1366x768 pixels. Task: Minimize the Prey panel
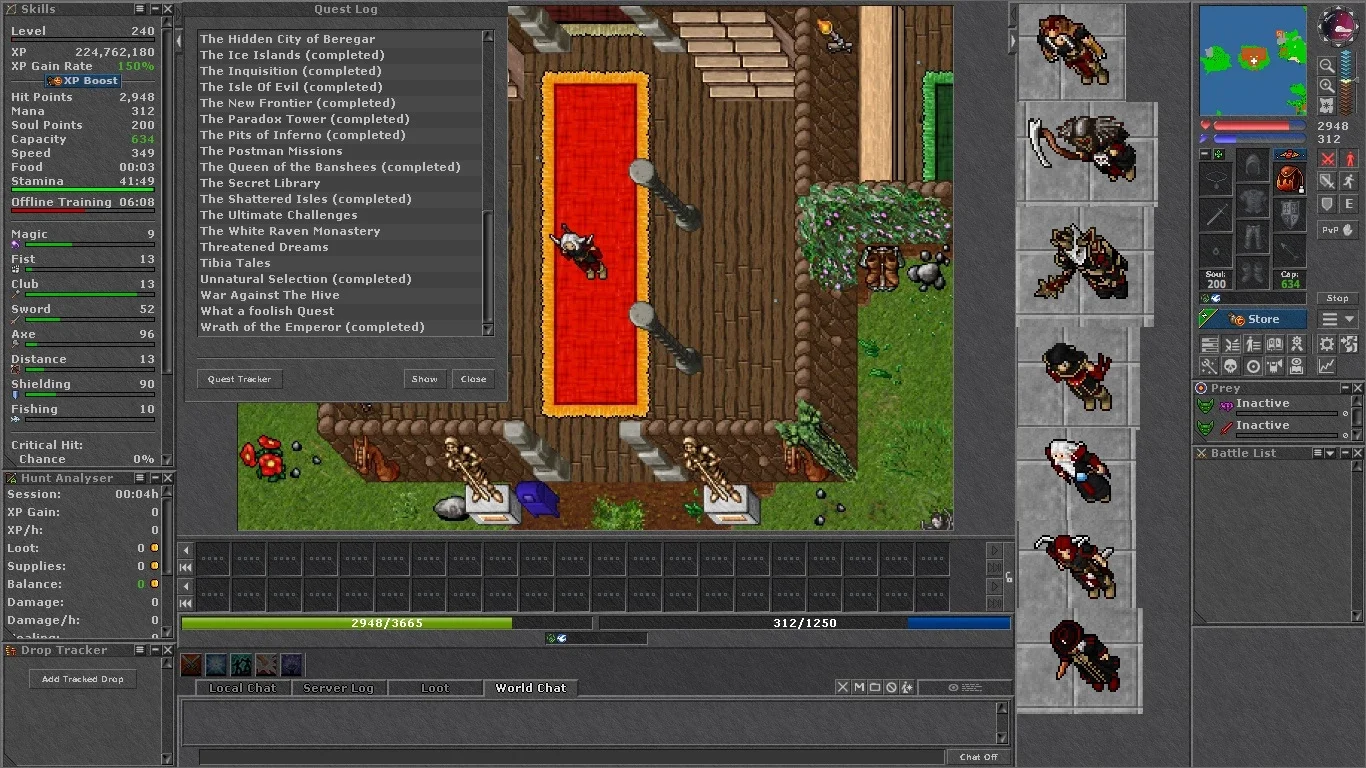point(1346,388)
